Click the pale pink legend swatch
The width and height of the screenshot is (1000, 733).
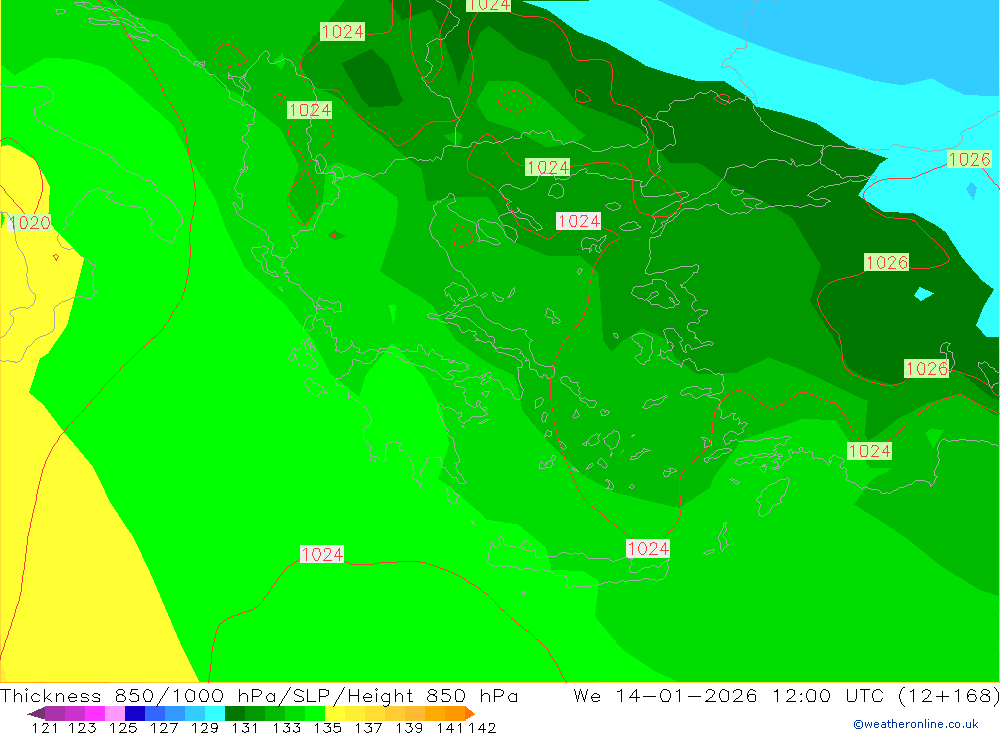click(x=115, y=713)
